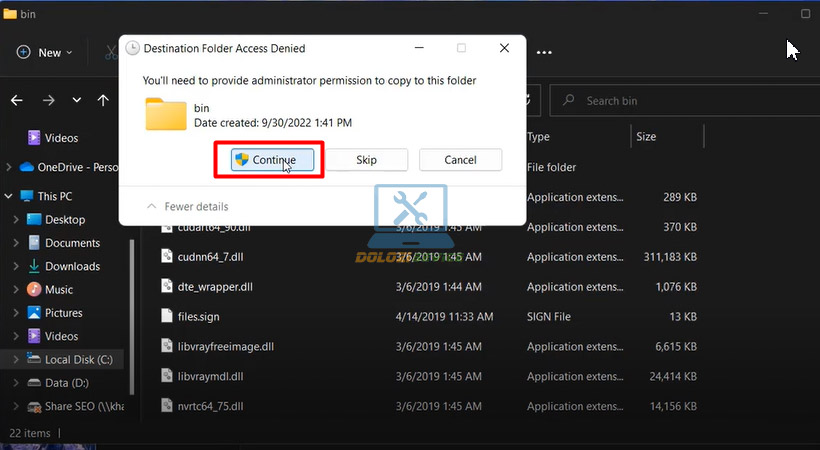Click the forward navigation arrow
Screen dimensions: 820x450
pos(49,100)
